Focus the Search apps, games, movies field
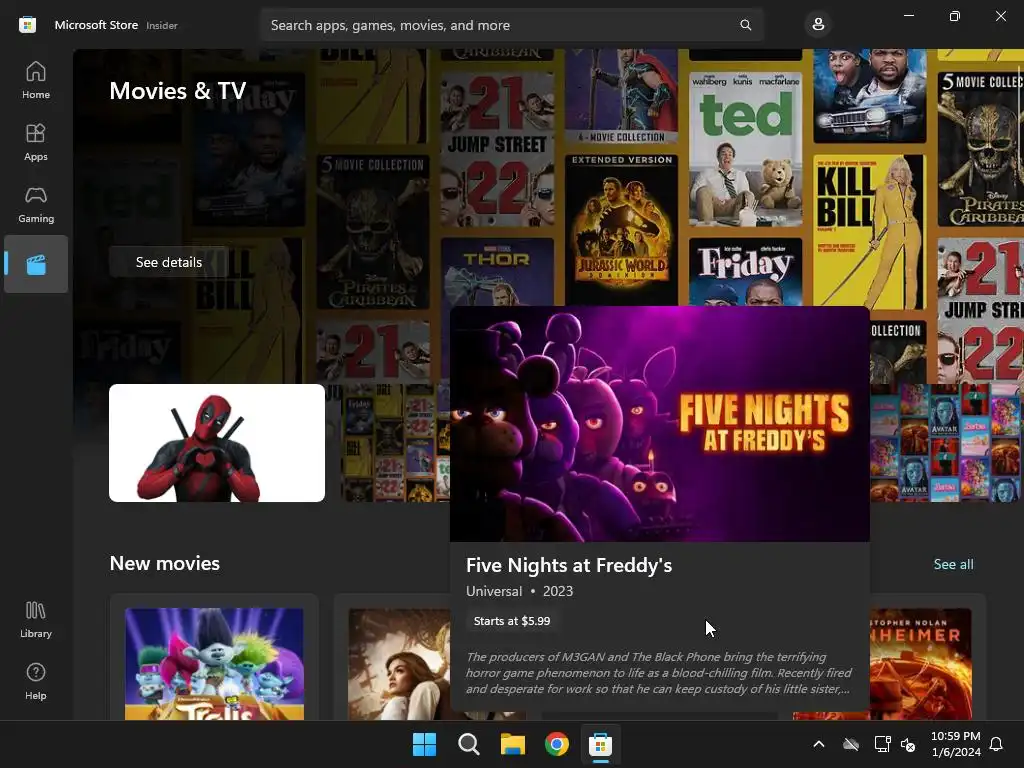1024x768 pixels. [511, 25]
